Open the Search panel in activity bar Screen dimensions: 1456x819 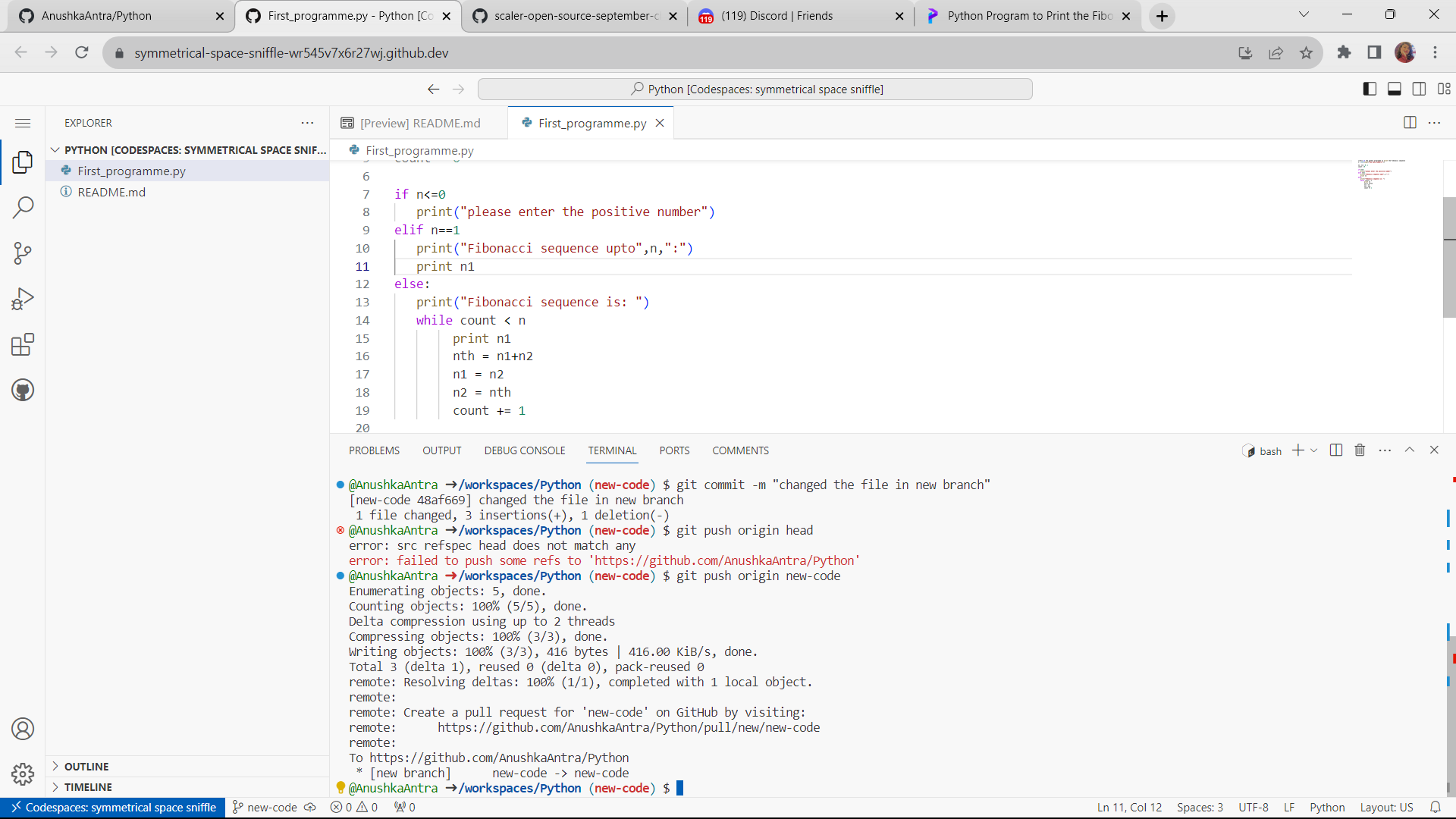pyautogui.click(x=22, y=207)
